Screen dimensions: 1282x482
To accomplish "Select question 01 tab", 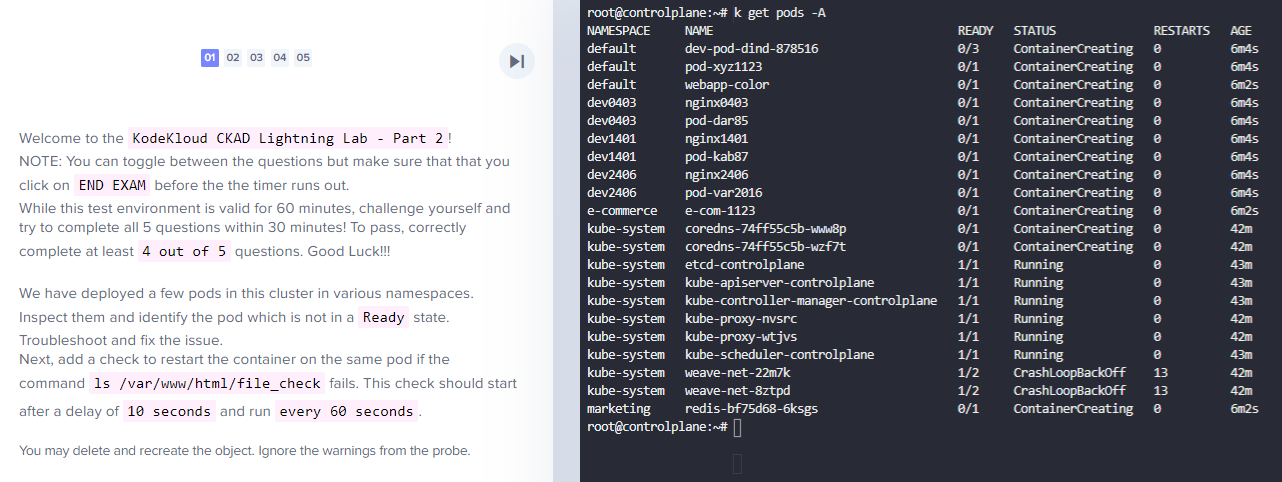I will tap(210, 58).
